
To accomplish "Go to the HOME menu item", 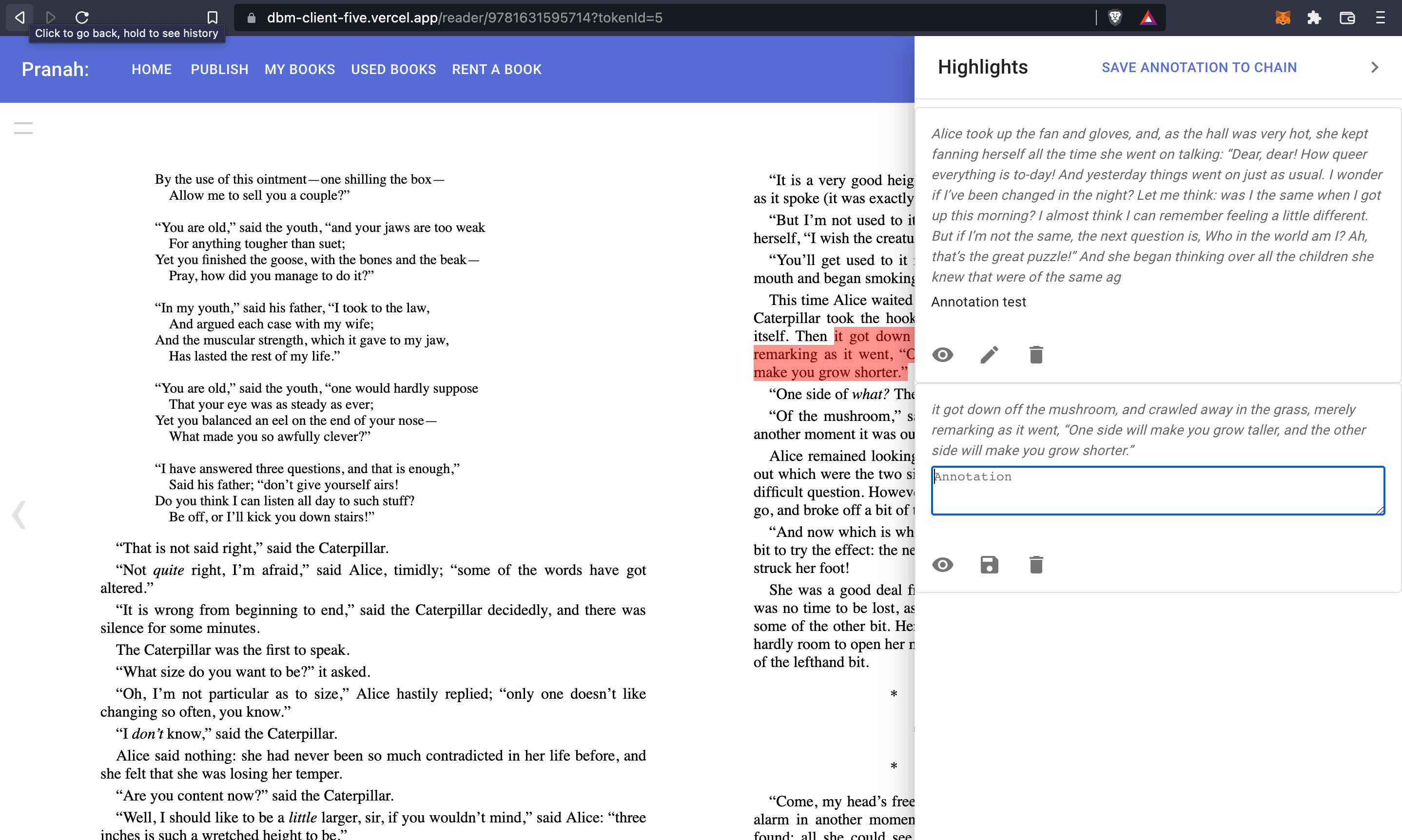I will click(151, 69).
